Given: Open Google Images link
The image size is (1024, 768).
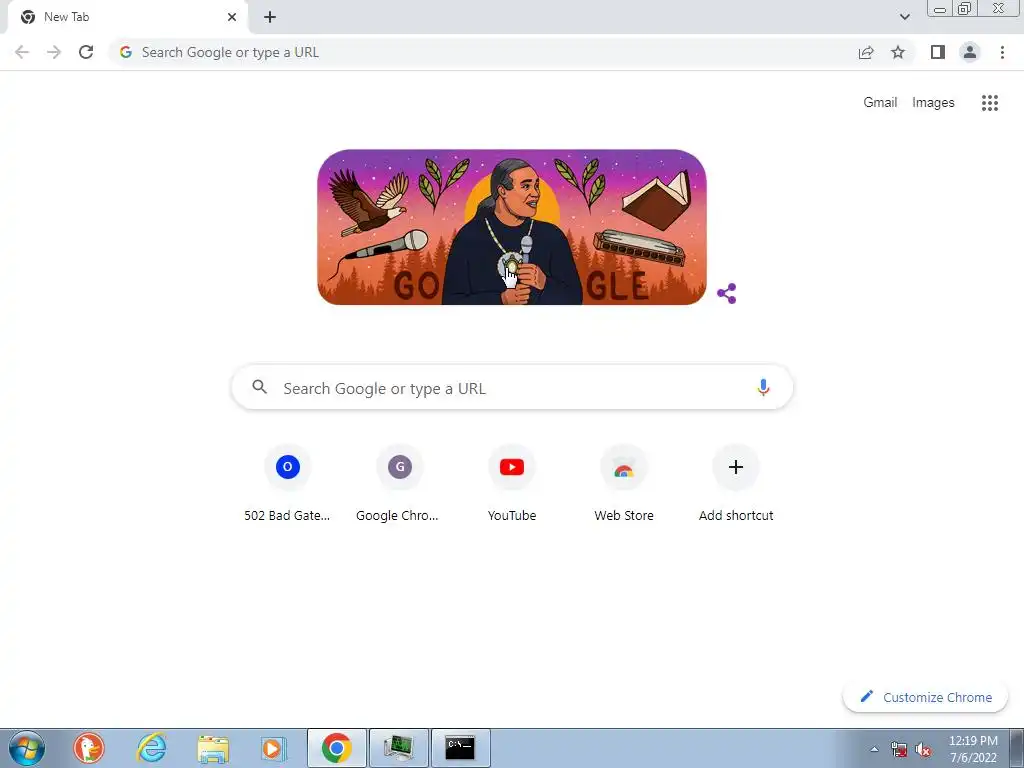Looking at the screenshot, I should click(x=933, y=103).
